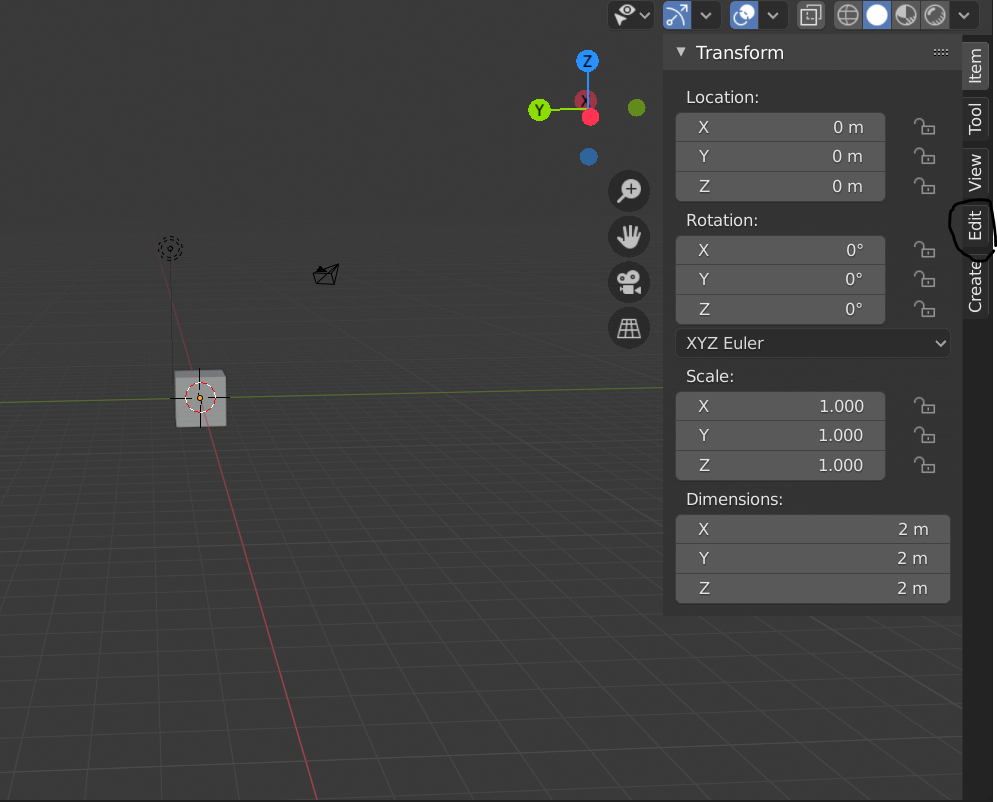Lock Location X

[925, 127]
